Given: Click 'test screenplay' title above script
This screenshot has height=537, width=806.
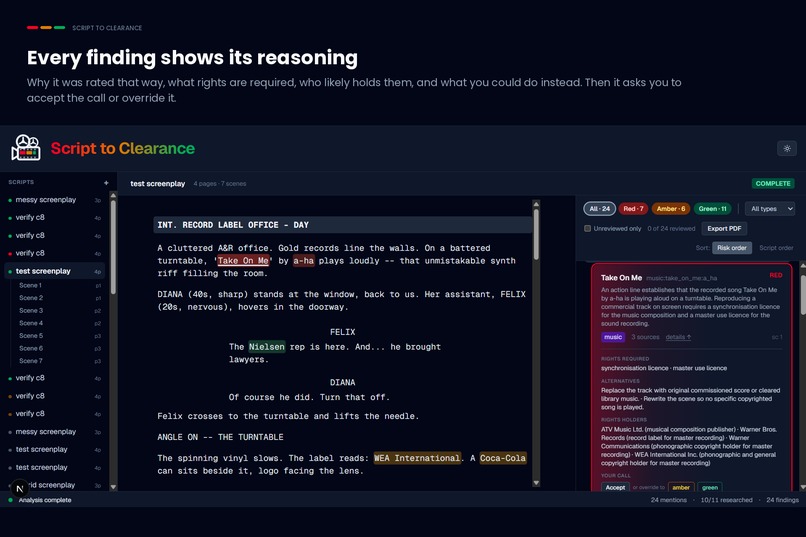Looking at the screenshot, I should click(x=157, y=183).
